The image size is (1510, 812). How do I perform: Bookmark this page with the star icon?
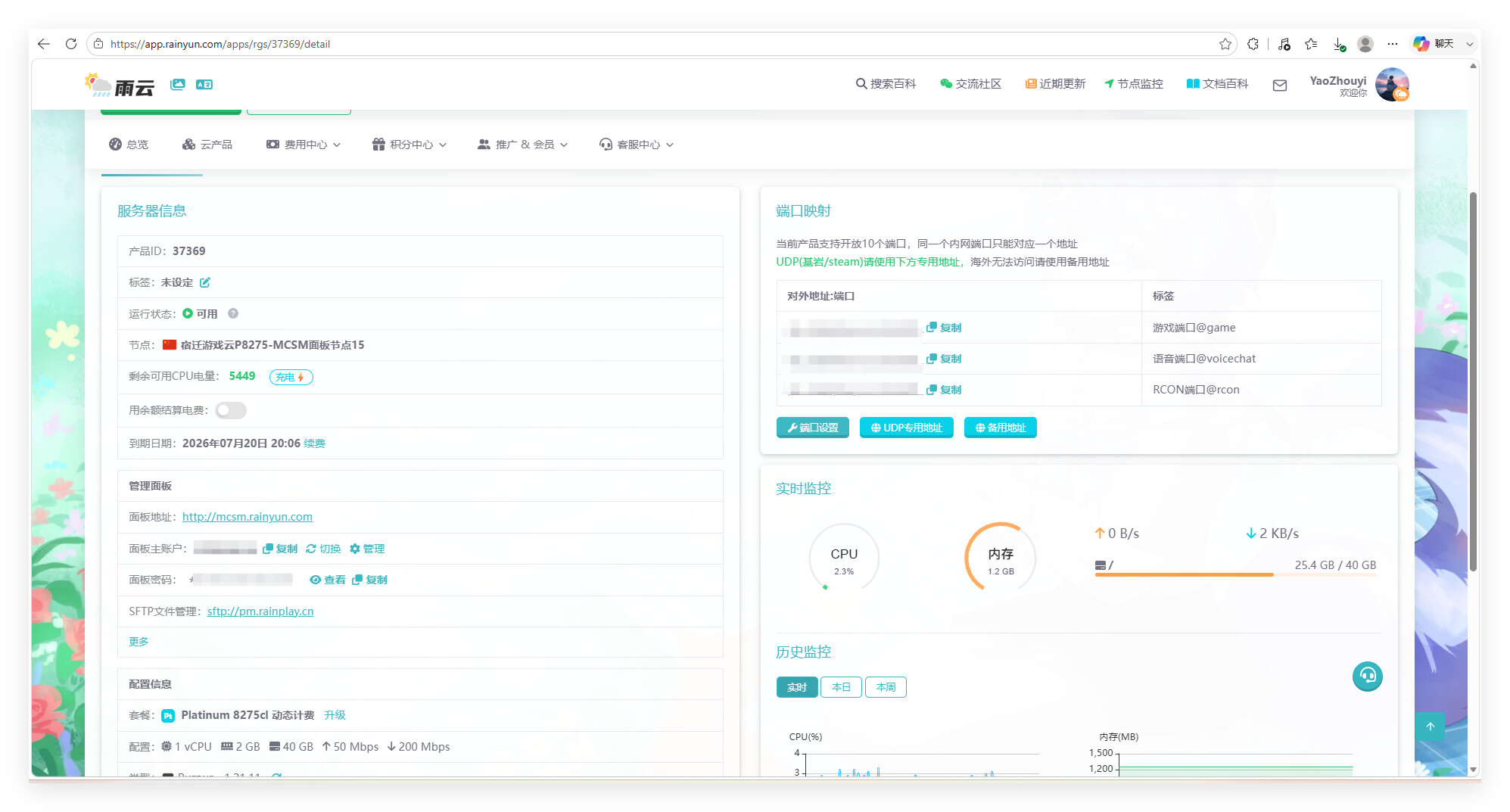click(1225, 44)
